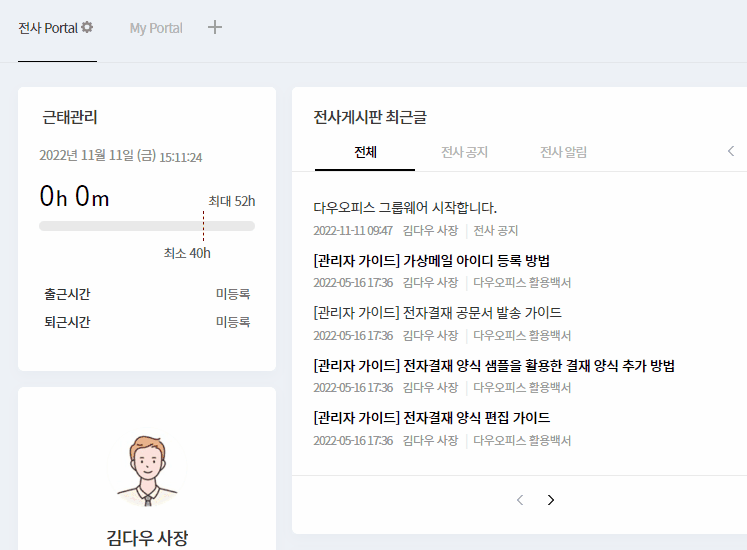
Task: Click 김다우 사장 name under avatar
Action: tap(147, 538)
